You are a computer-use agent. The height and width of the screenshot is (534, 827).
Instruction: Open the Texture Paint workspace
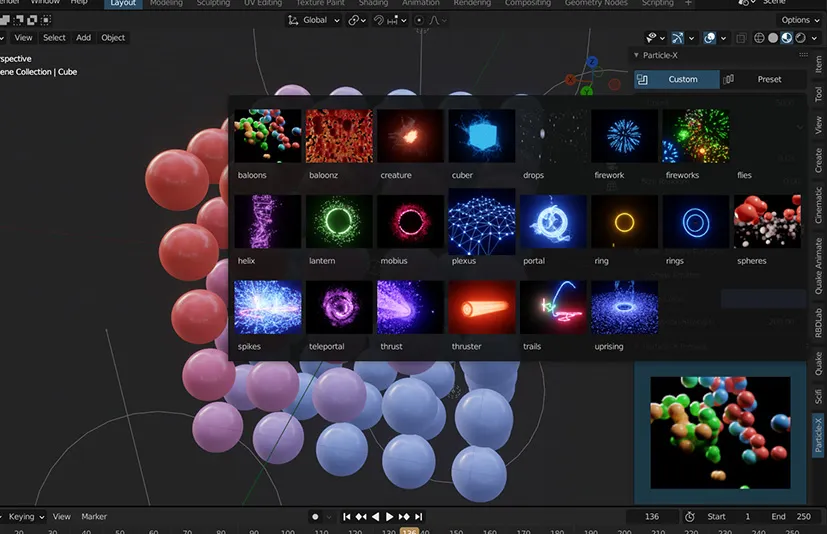pos(320,3)
